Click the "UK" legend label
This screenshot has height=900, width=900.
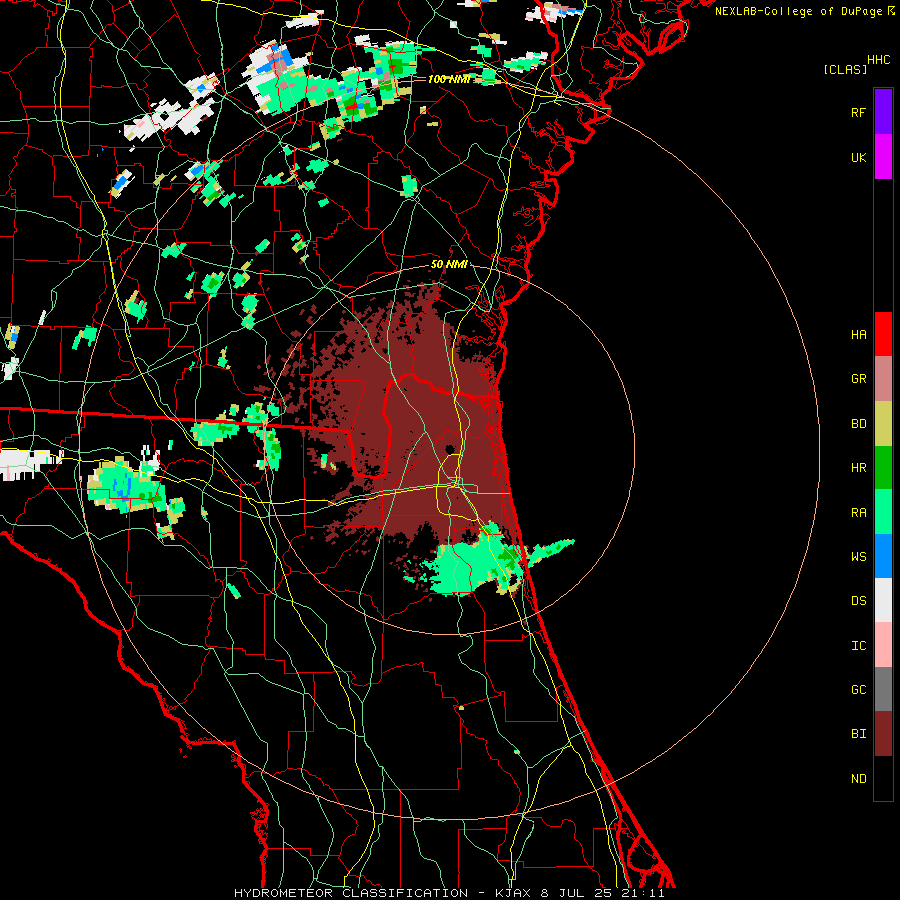[x=858, y=157]
